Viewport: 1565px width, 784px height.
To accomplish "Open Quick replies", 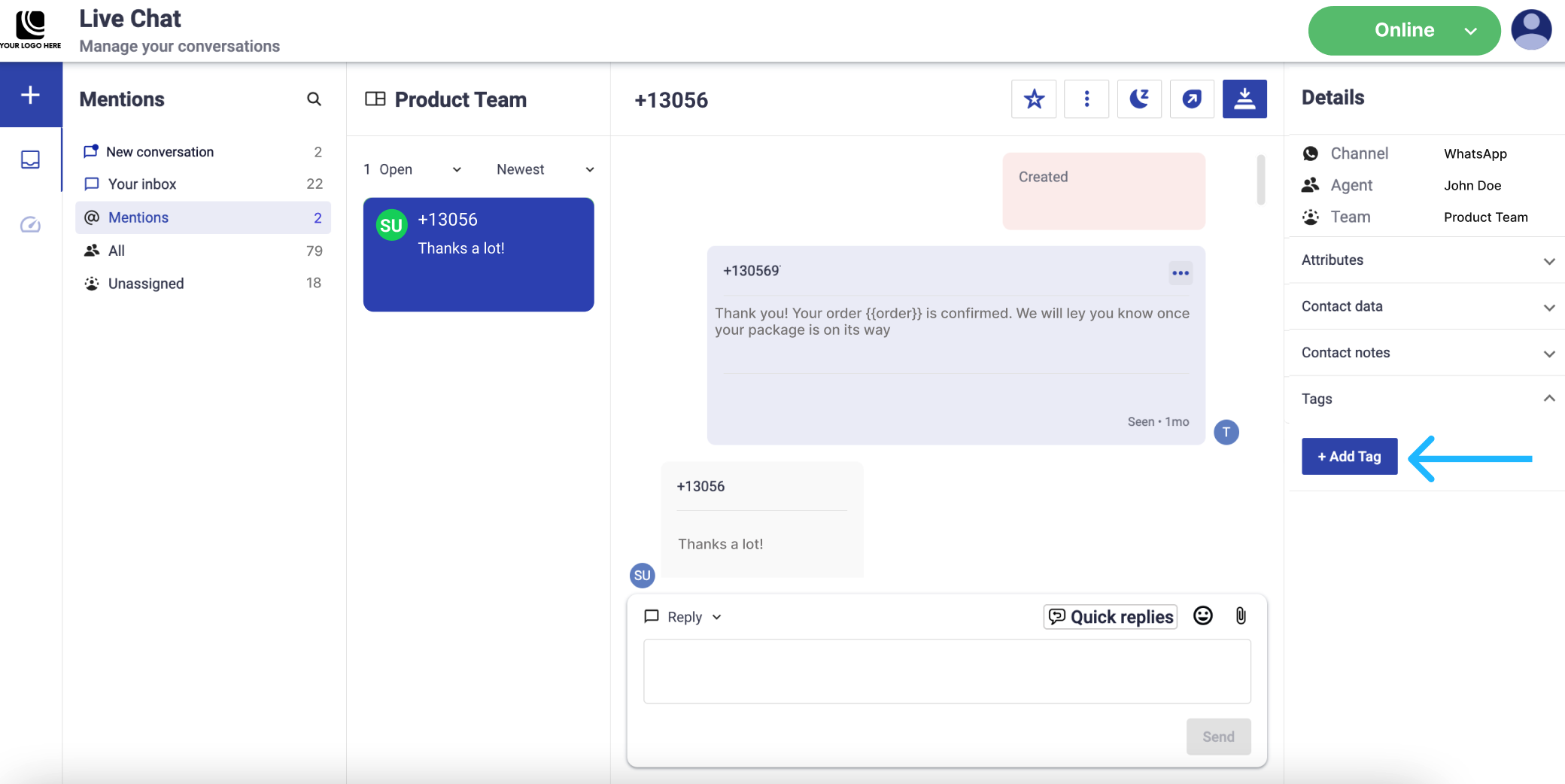I will pyautogui.click(x=1111, y=617).
